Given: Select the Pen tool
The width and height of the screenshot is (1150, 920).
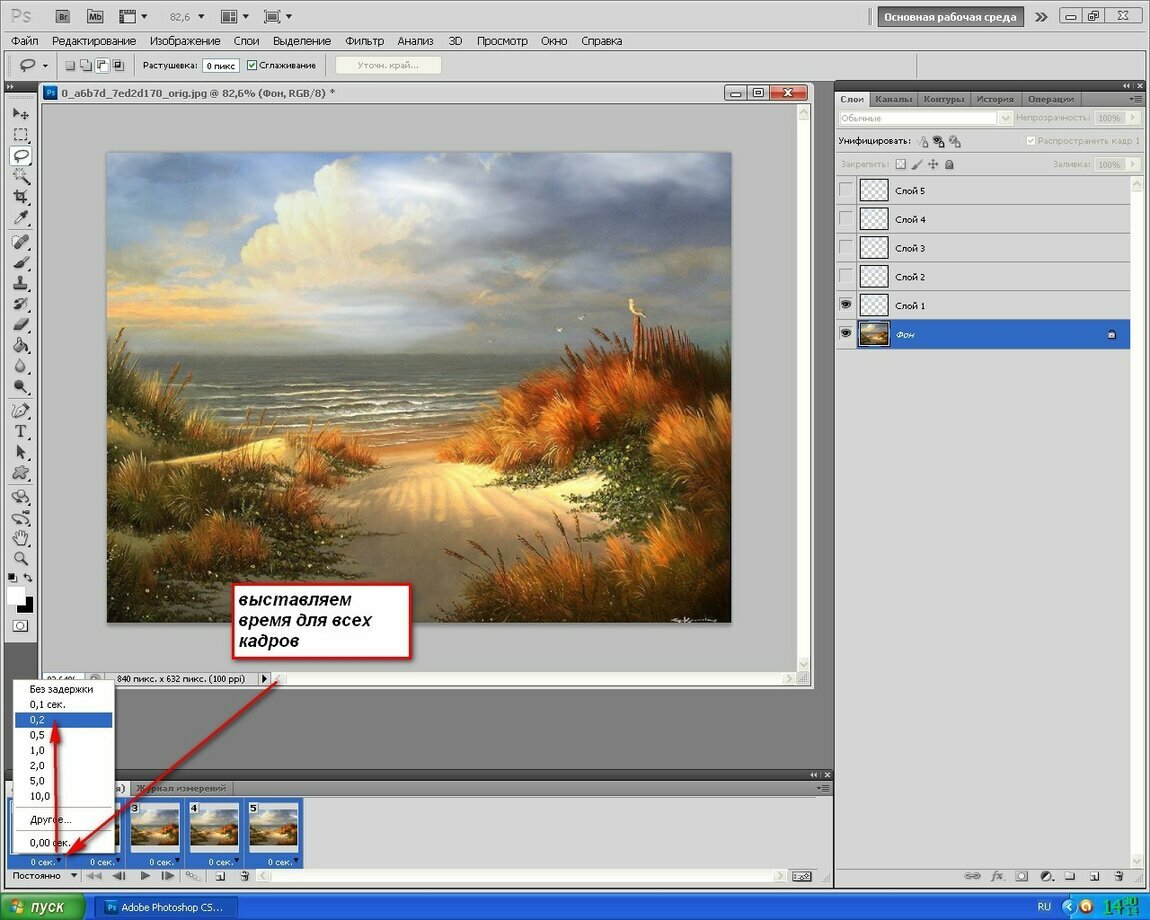Looking at the screenshot, I should pos(21,411).
